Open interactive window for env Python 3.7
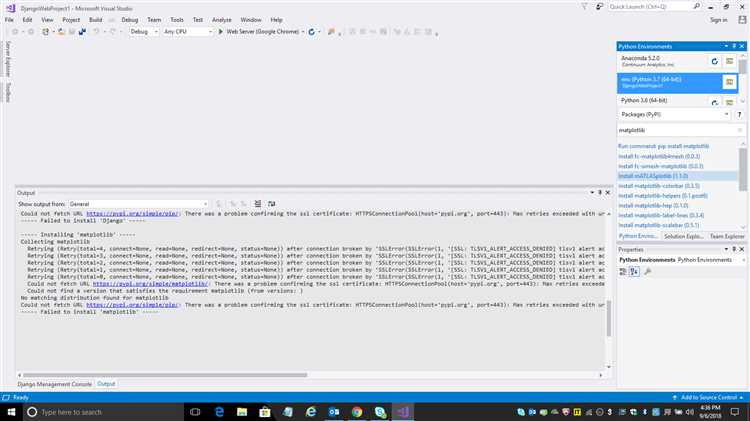Image resolution: width=750 pixels, height=421 pixels. 729,82
